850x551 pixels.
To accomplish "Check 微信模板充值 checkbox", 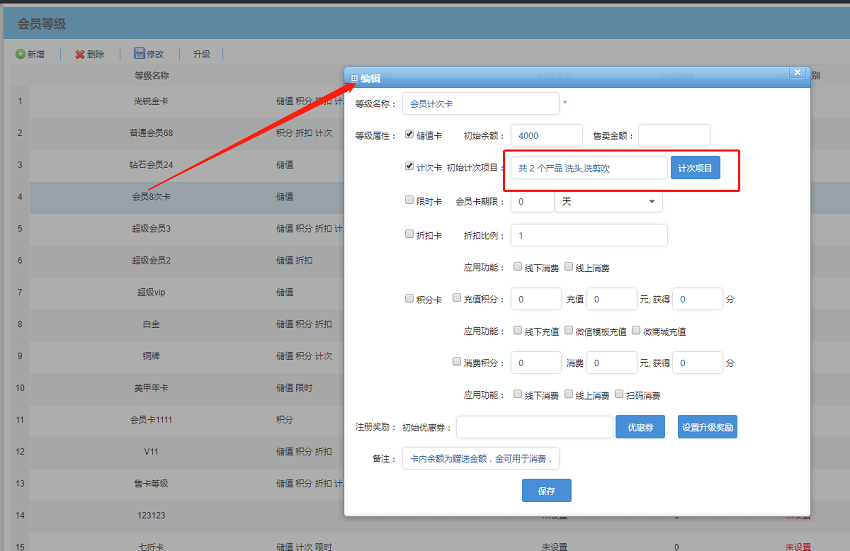I will (x=569, y=330).
